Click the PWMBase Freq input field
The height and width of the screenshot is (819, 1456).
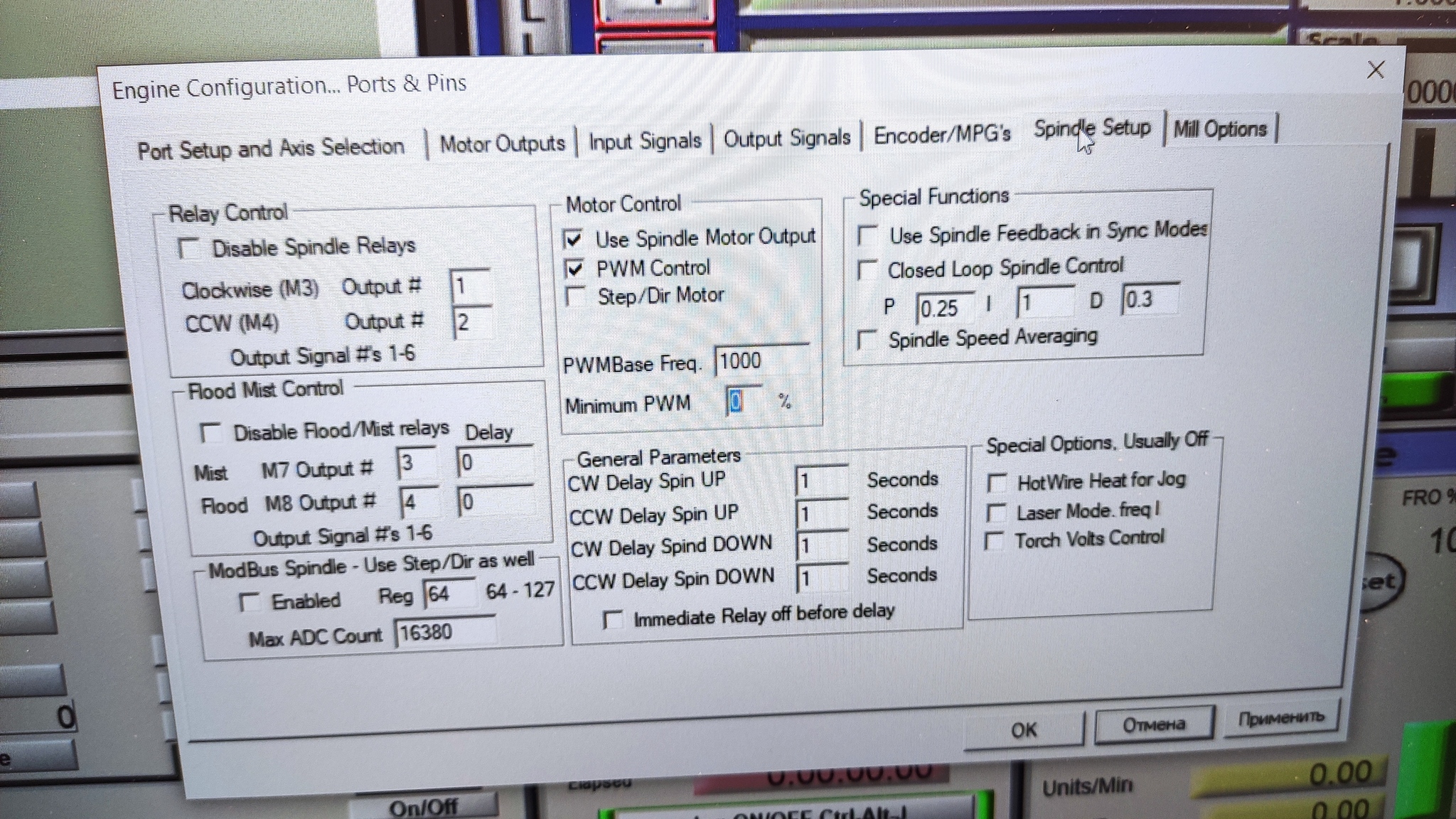pos(761,361)
